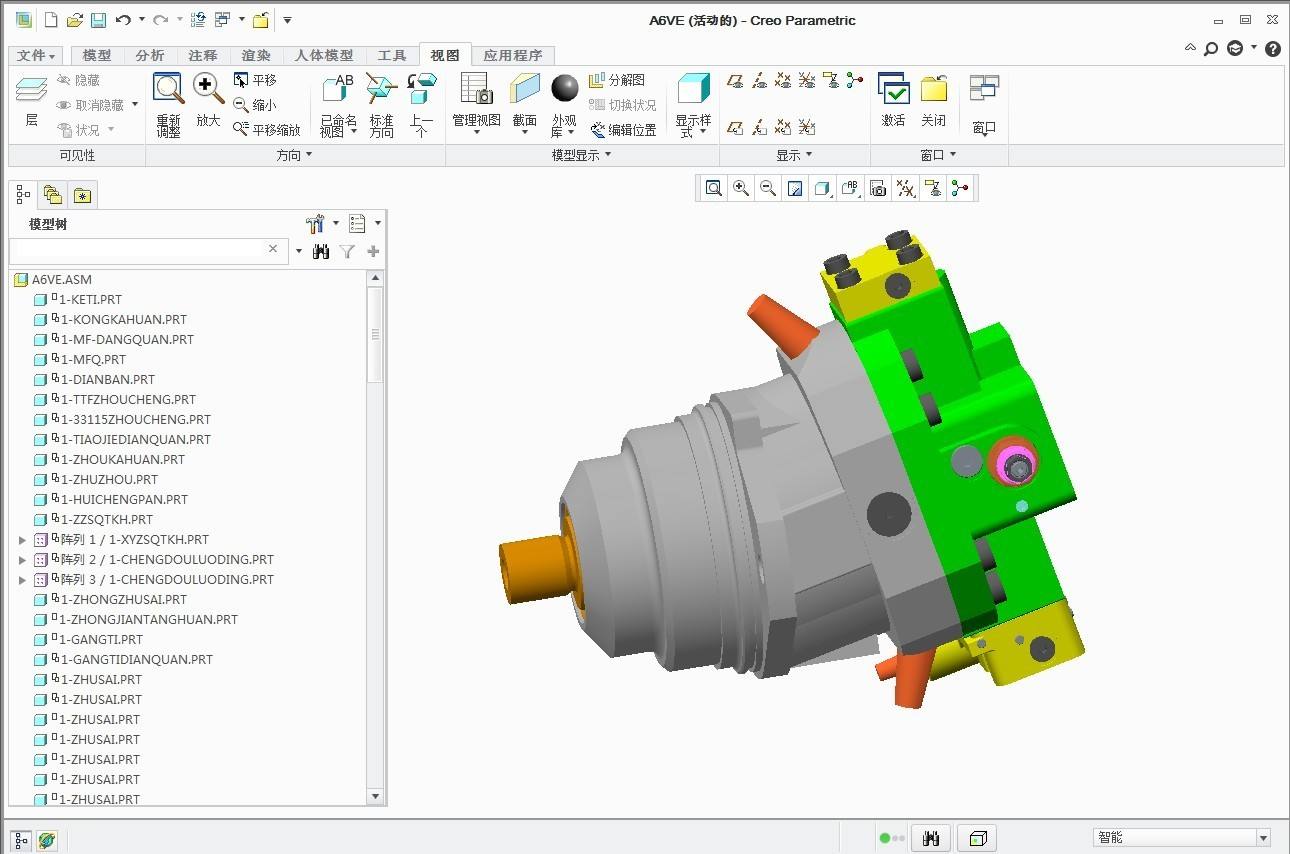Click the Activate (激活) window icon
This screenshot has height=854, width=1290.
893,101
